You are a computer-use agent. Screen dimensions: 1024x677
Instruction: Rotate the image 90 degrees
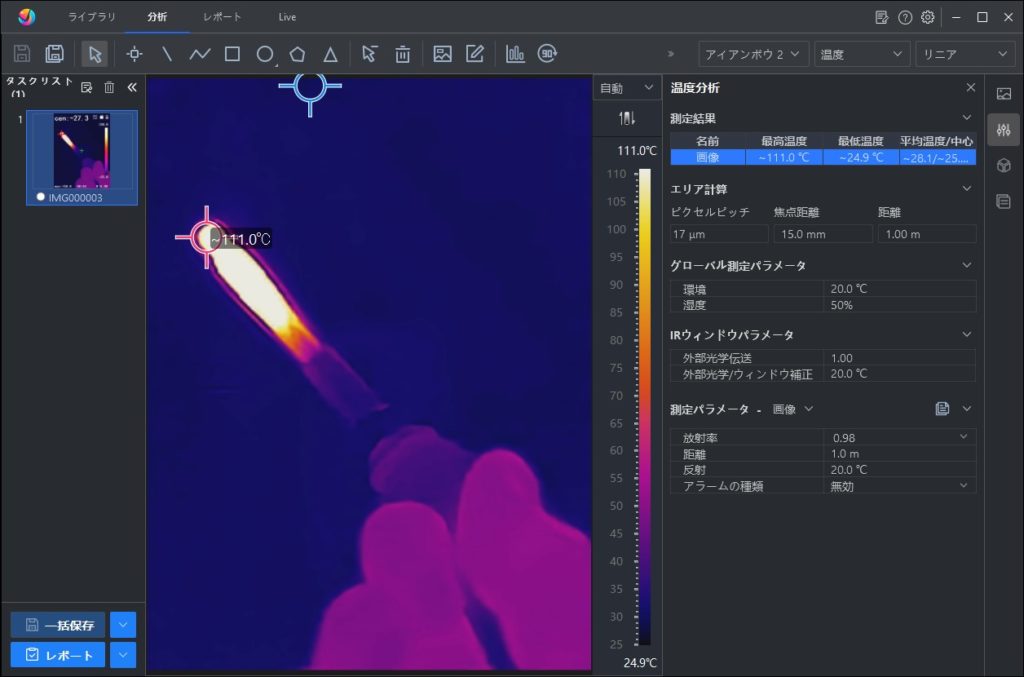point(547,54)
